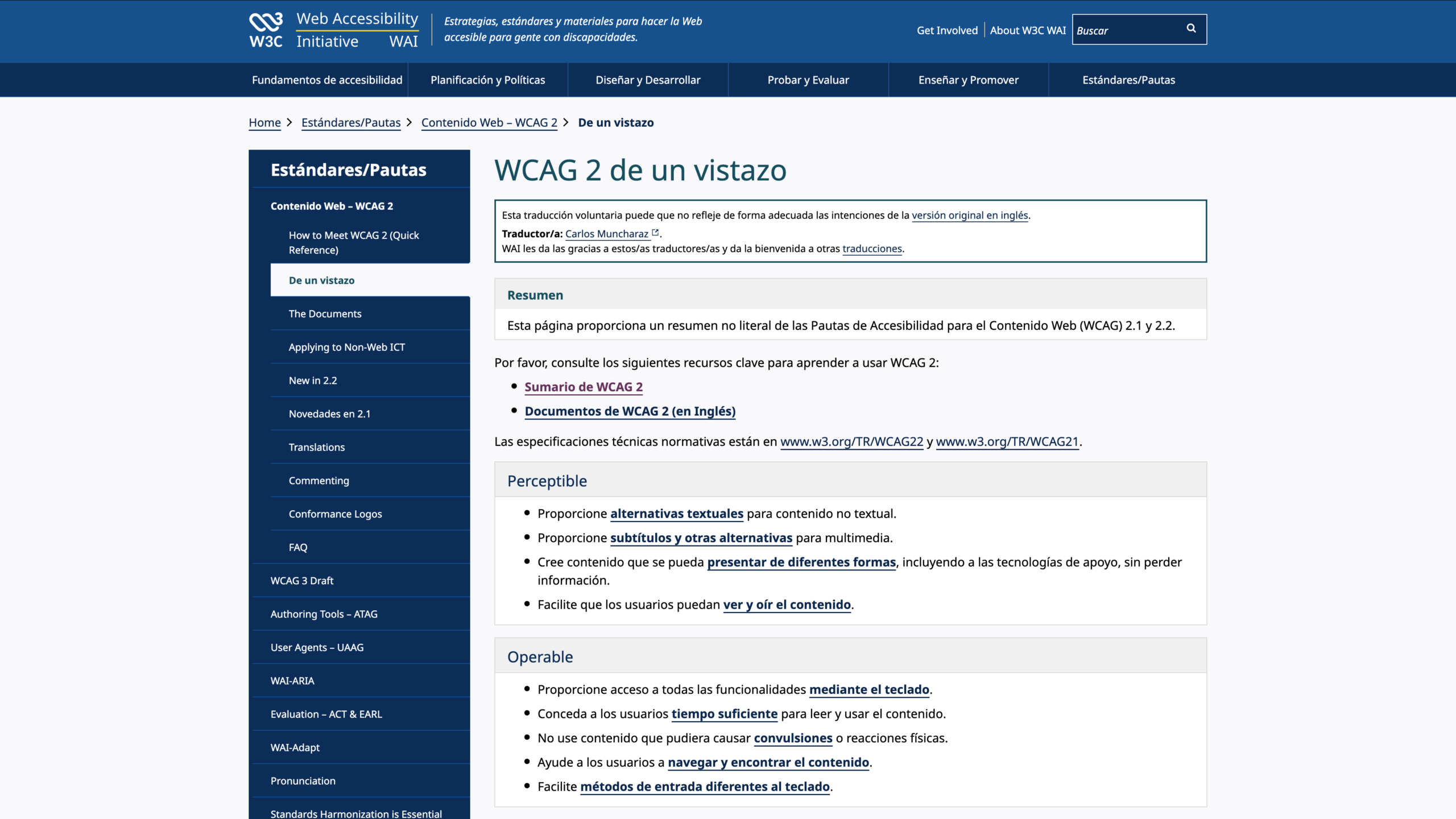Screen dimensions: 1456x819
Task: Open Enseñar y Promover menu
Action: (969, 80)
